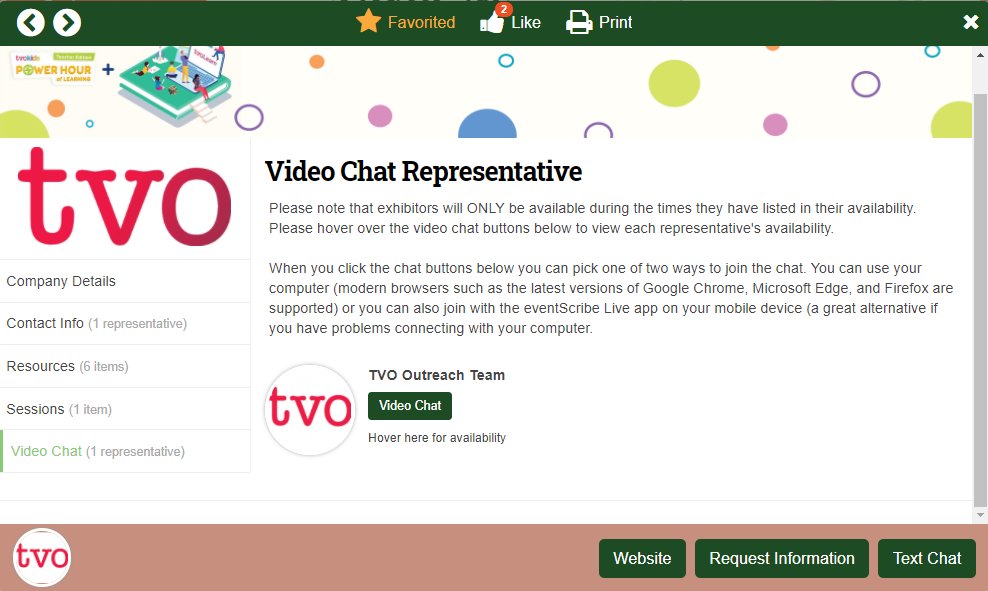Viewport: 988px width, 591px height.
Task: Click the Power Hour of Learning banner
Action: click(486, 92)
